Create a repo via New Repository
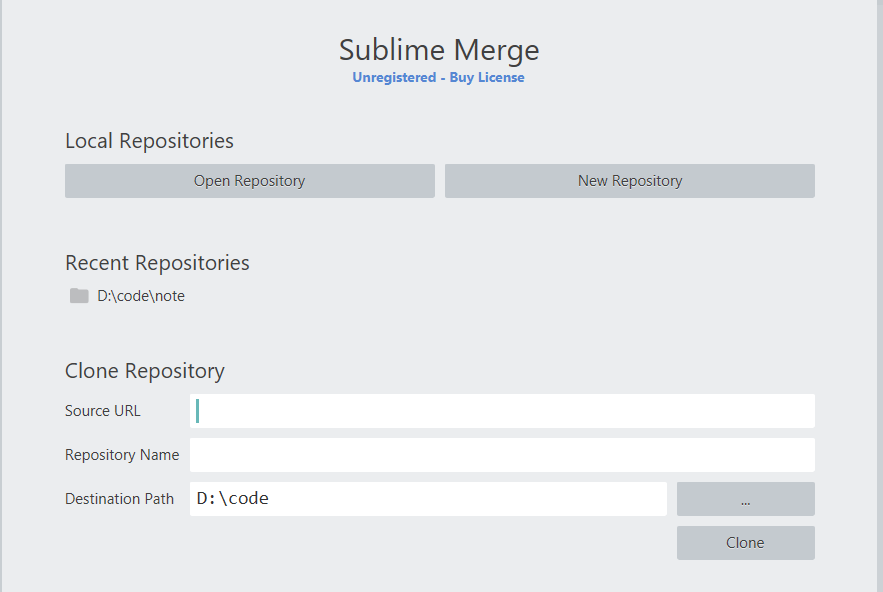 point(629,180)
